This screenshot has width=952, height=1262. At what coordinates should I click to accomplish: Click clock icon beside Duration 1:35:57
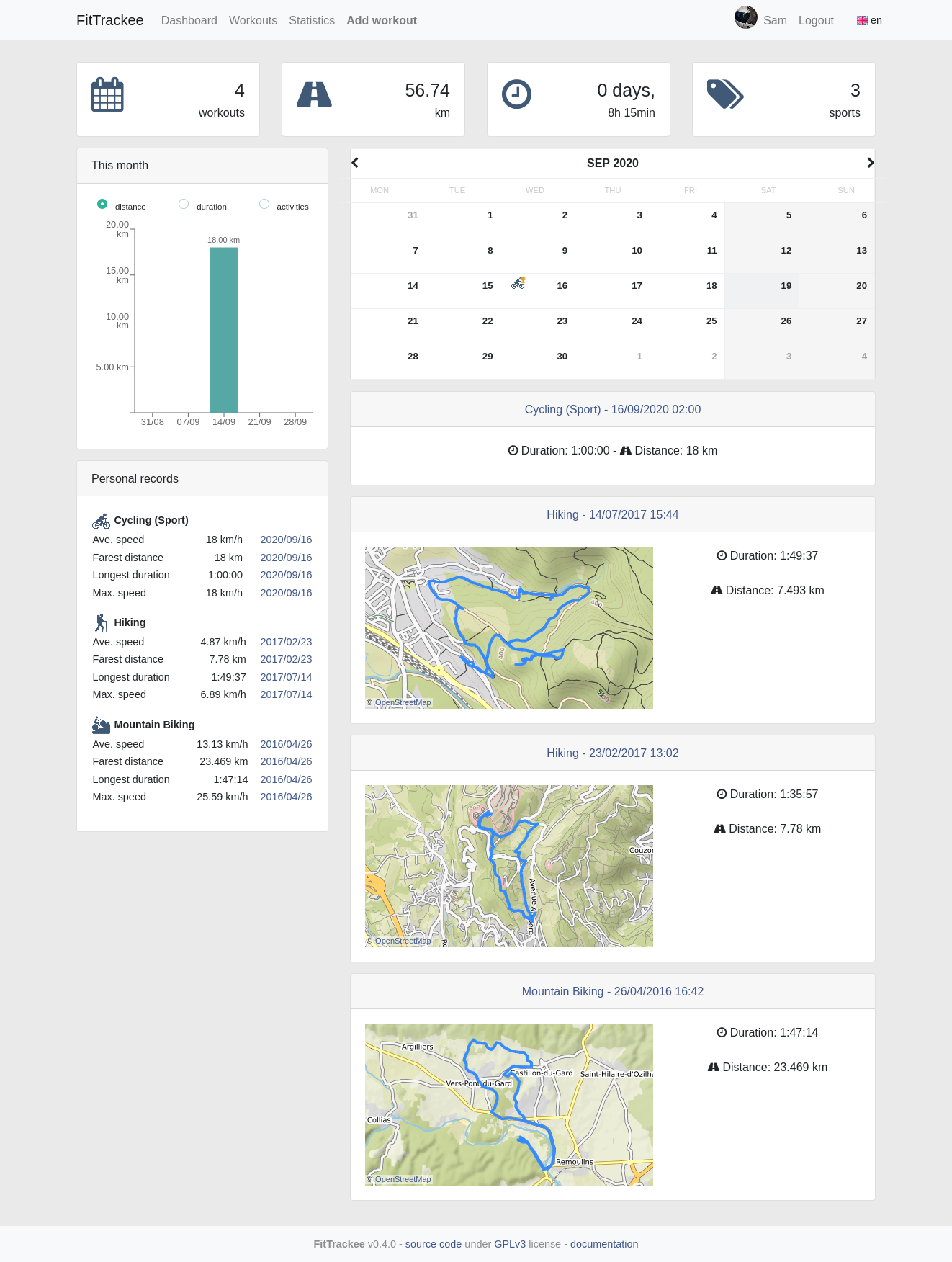tap(722, 795)
